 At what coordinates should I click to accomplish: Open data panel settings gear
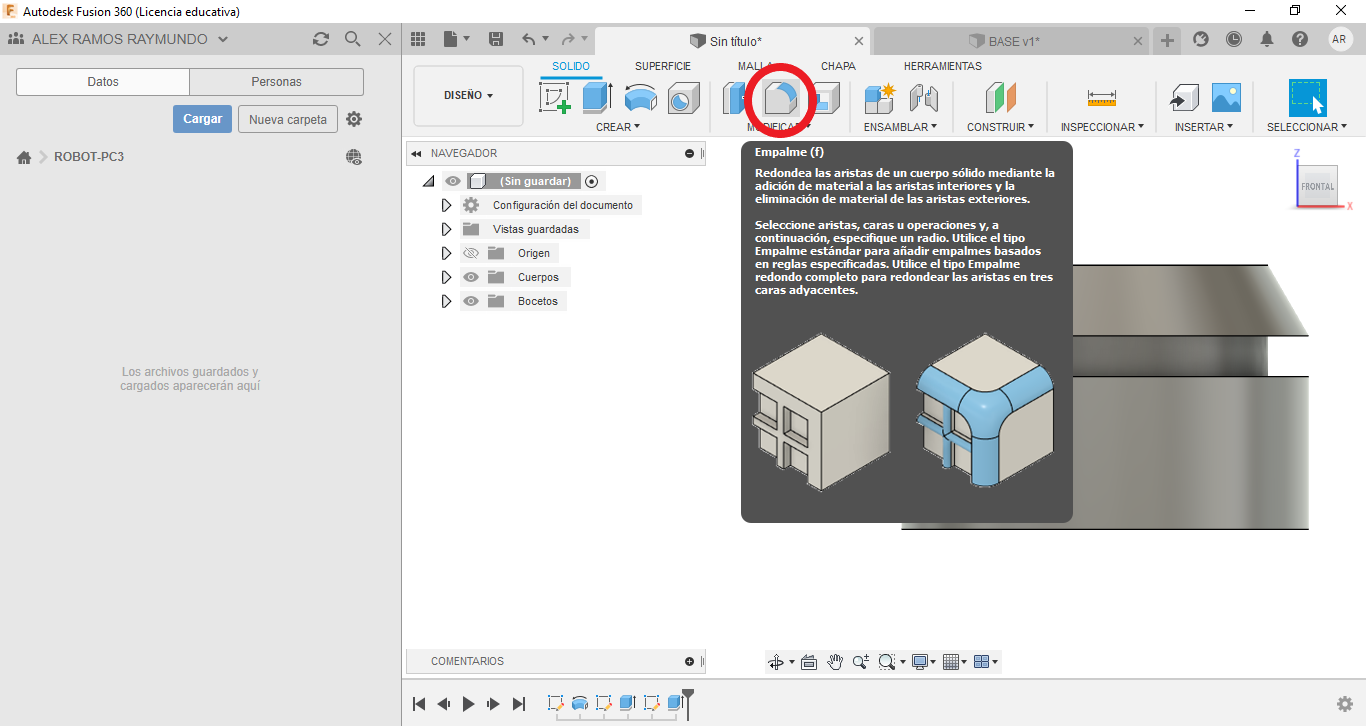tap(354, 119)
